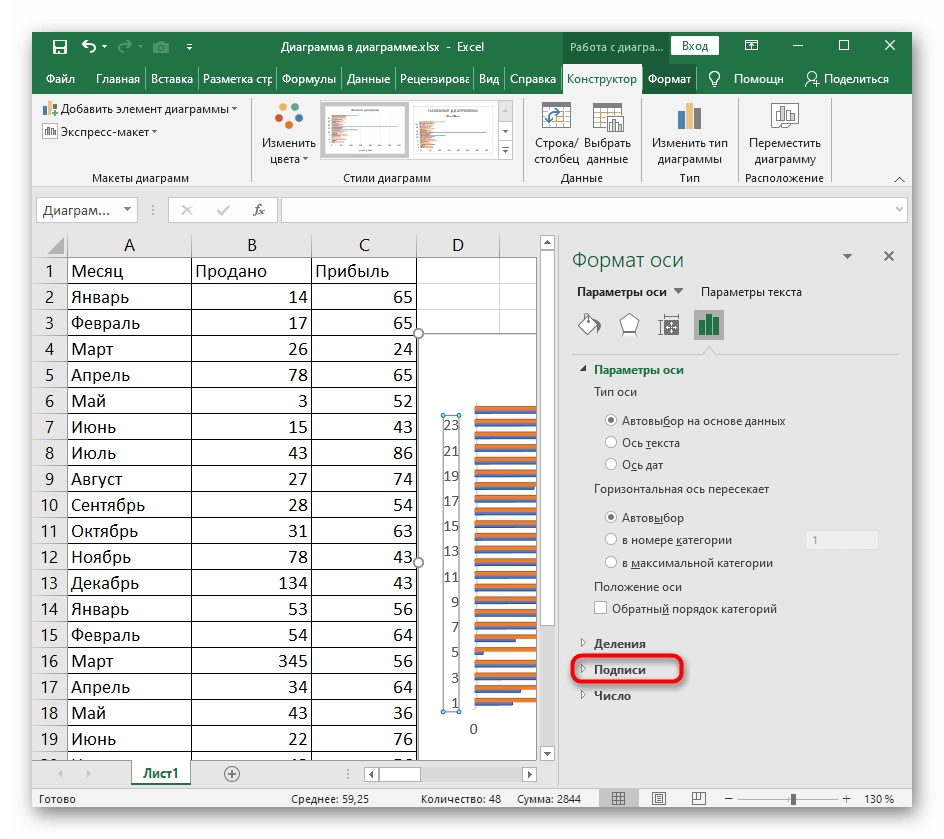Select Ось текста radio button
Viewport: 944px width, 839px height.
click(611, 442)
